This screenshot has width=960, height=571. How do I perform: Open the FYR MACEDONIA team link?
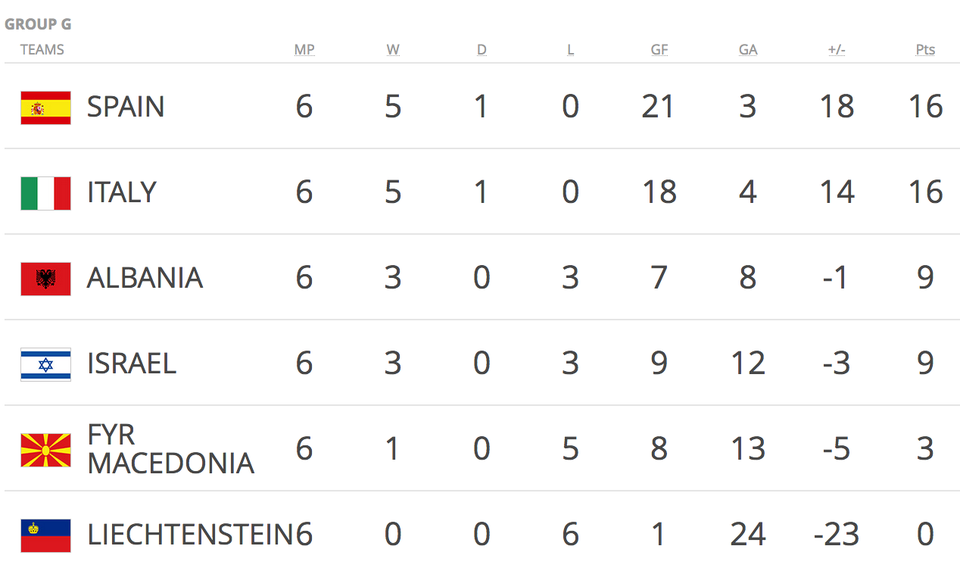click(170, 449)
